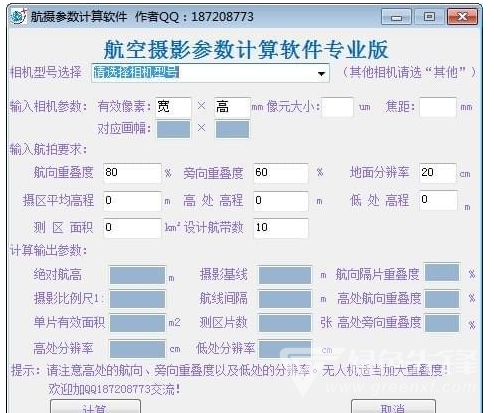Screen dimensions: 494x413
Task: Focus the pixel size input box
Action: 337,107
